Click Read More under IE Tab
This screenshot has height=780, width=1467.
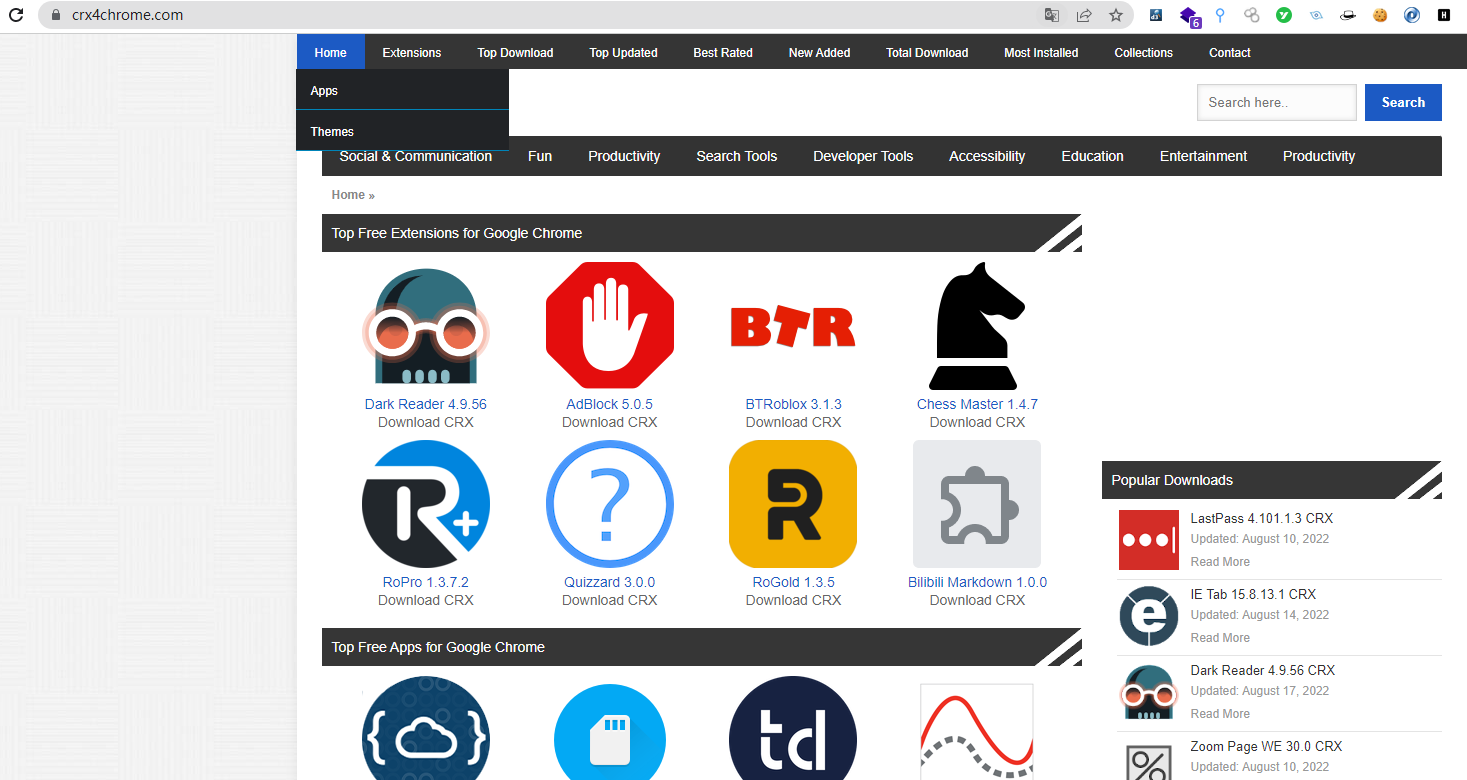pyautogui.click(x=1220, y=638)
